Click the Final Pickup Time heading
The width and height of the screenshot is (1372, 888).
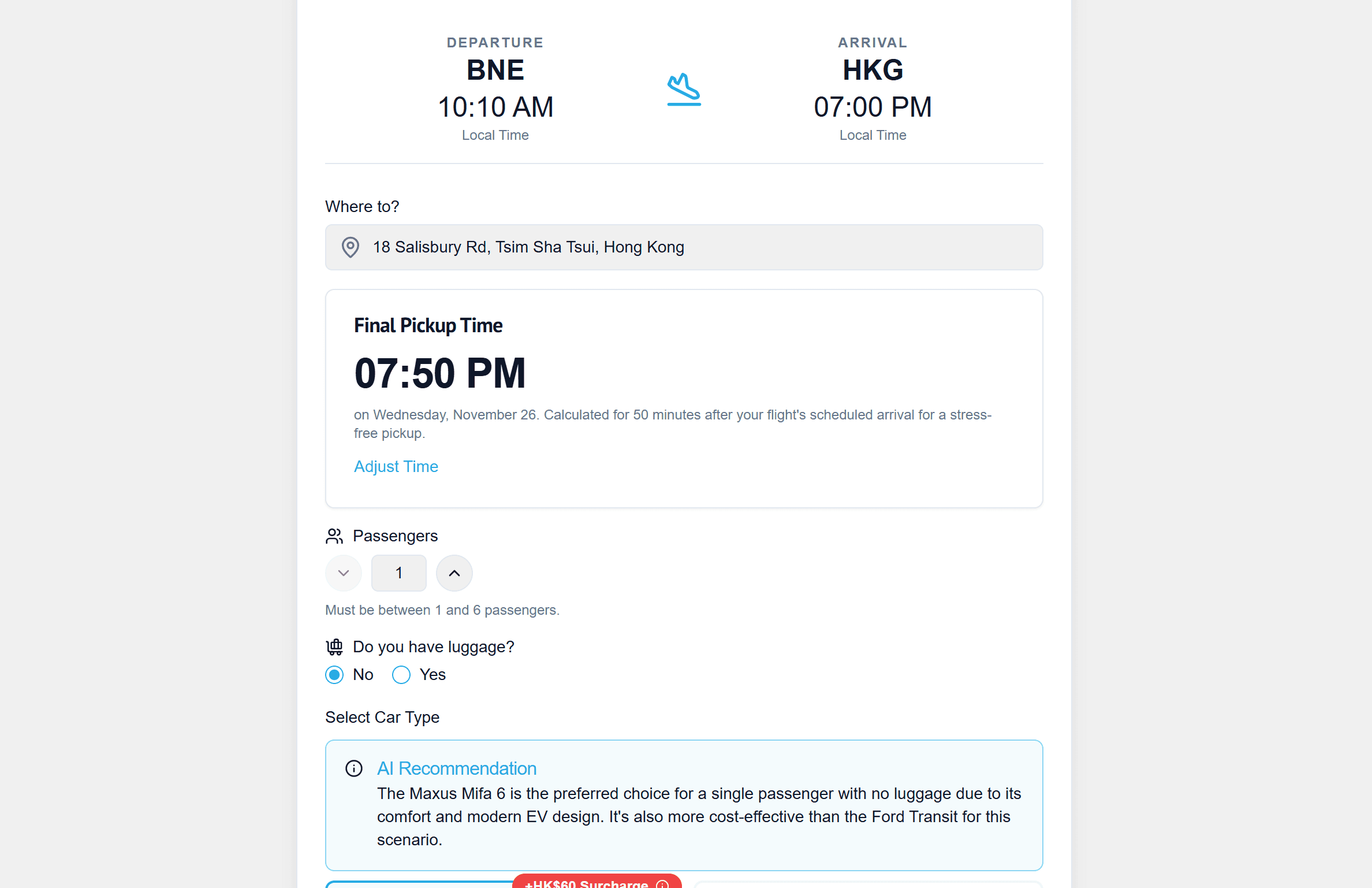pyautogui.click(x=428, y=326)
